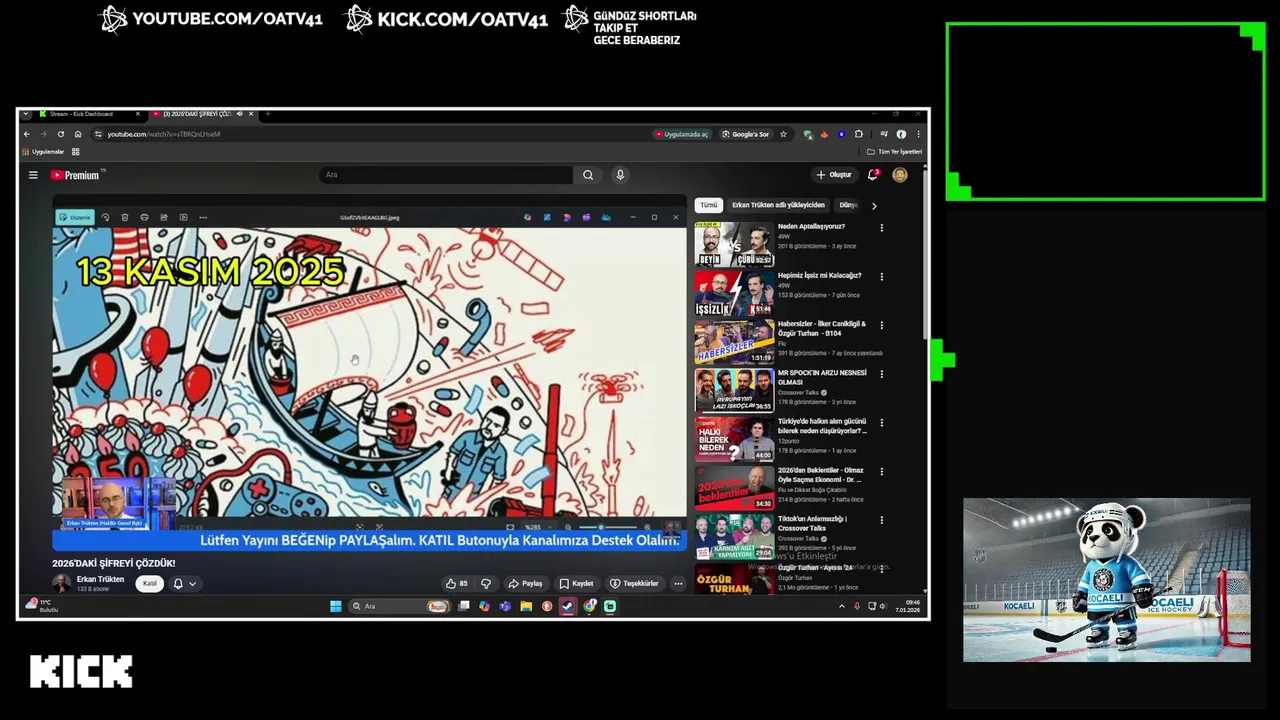
Task: Open more options for 2026'dan Beklentiler video
Action: point(882,471)
